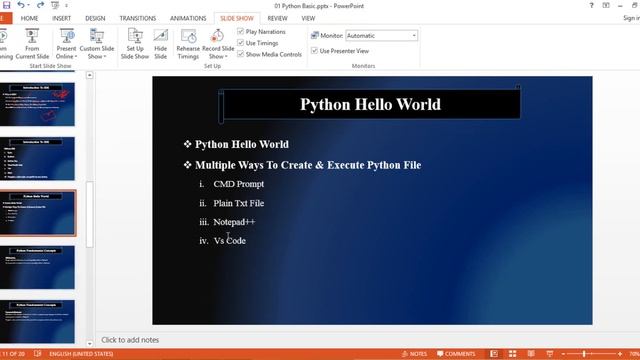The image size is (640, 360).
Task: Click the bullet Multiple Ways To Create & Execute Python File
Action: [308, 165]
